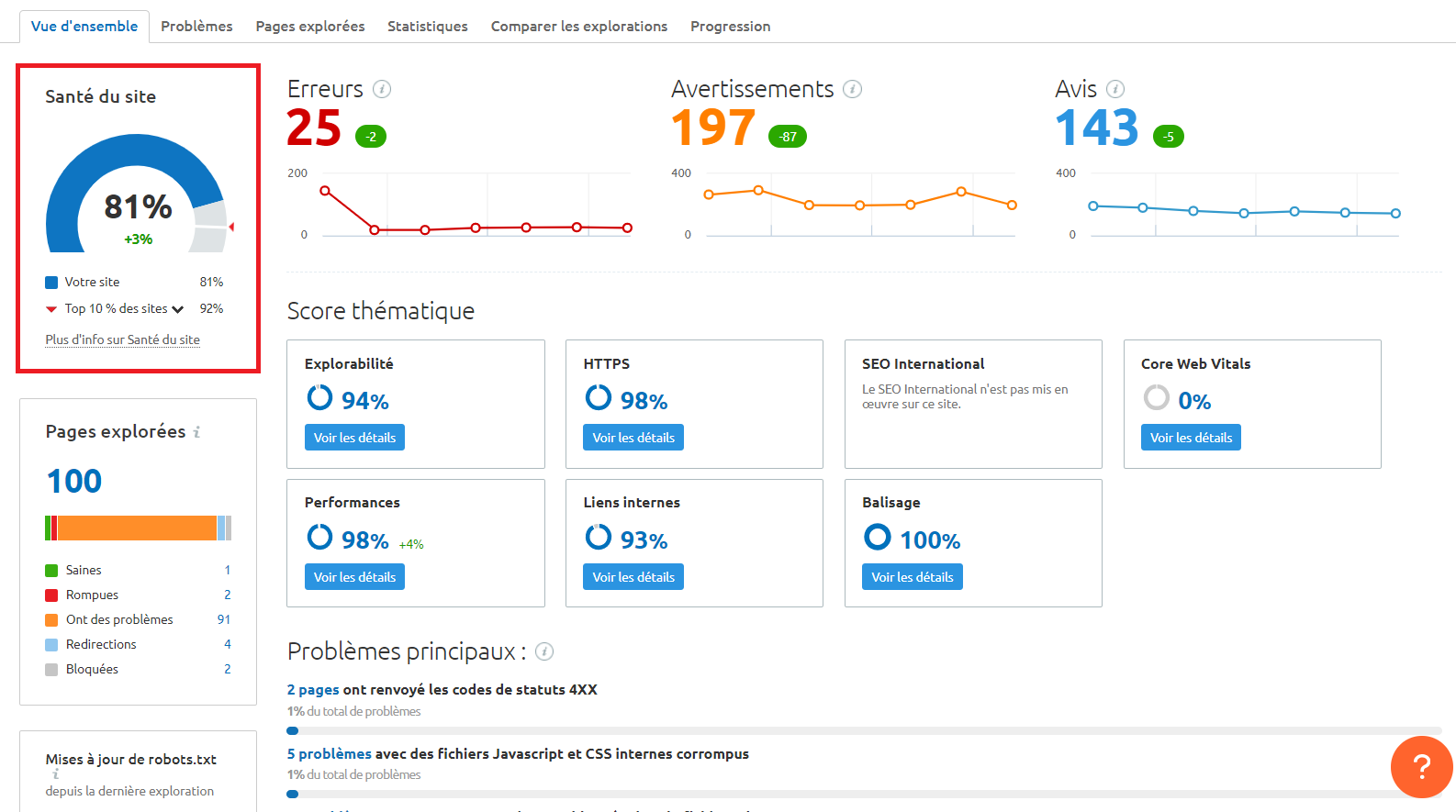Click the info icon next to Avis
The height and width of the screenshot is (812, 1456).
click(1115, 89)
